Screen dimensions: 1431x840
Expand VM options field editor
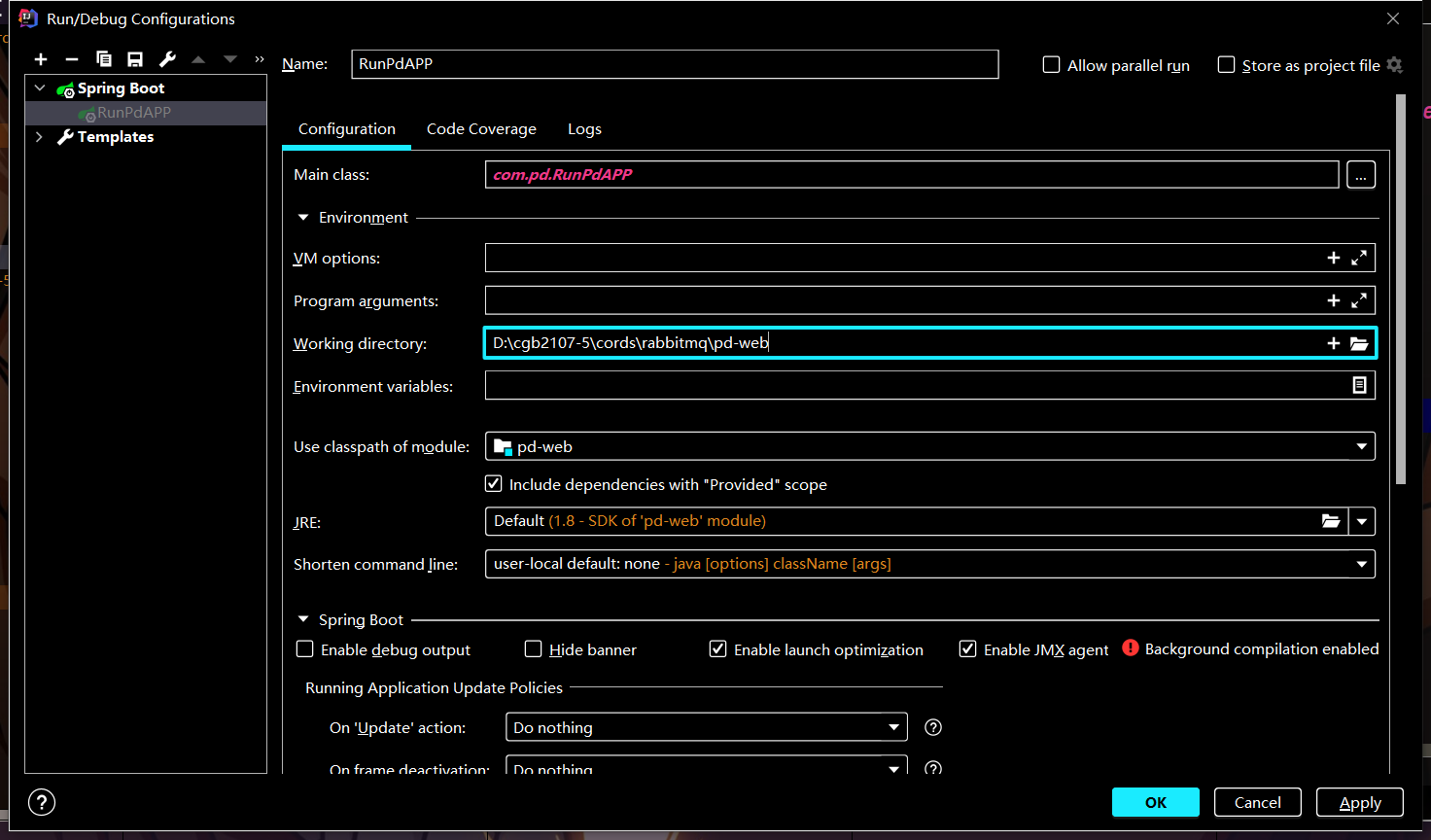(x=1359, y=258)
